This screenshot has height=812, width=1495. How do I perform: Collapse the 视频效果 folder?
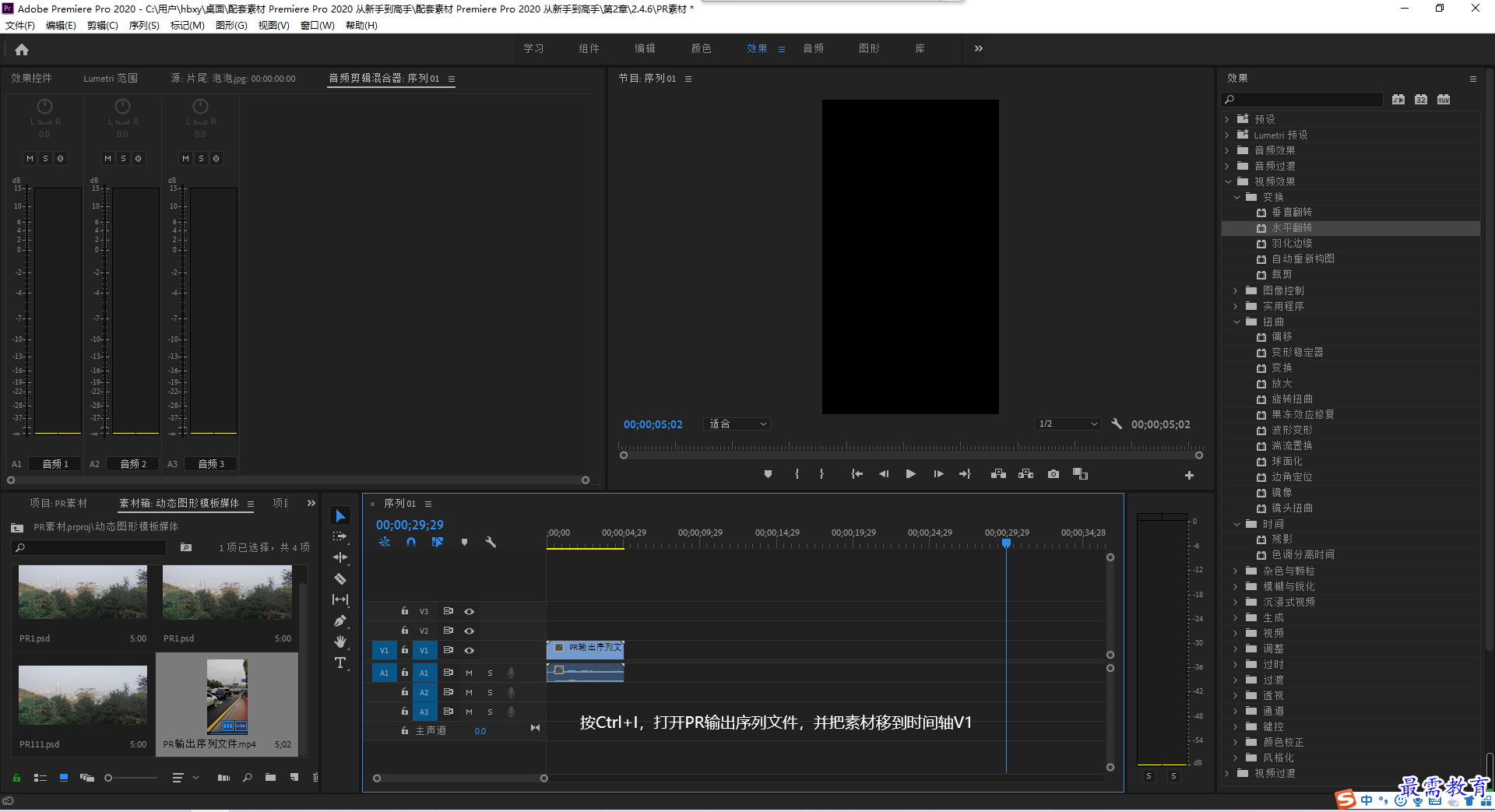coord(1228,181)
